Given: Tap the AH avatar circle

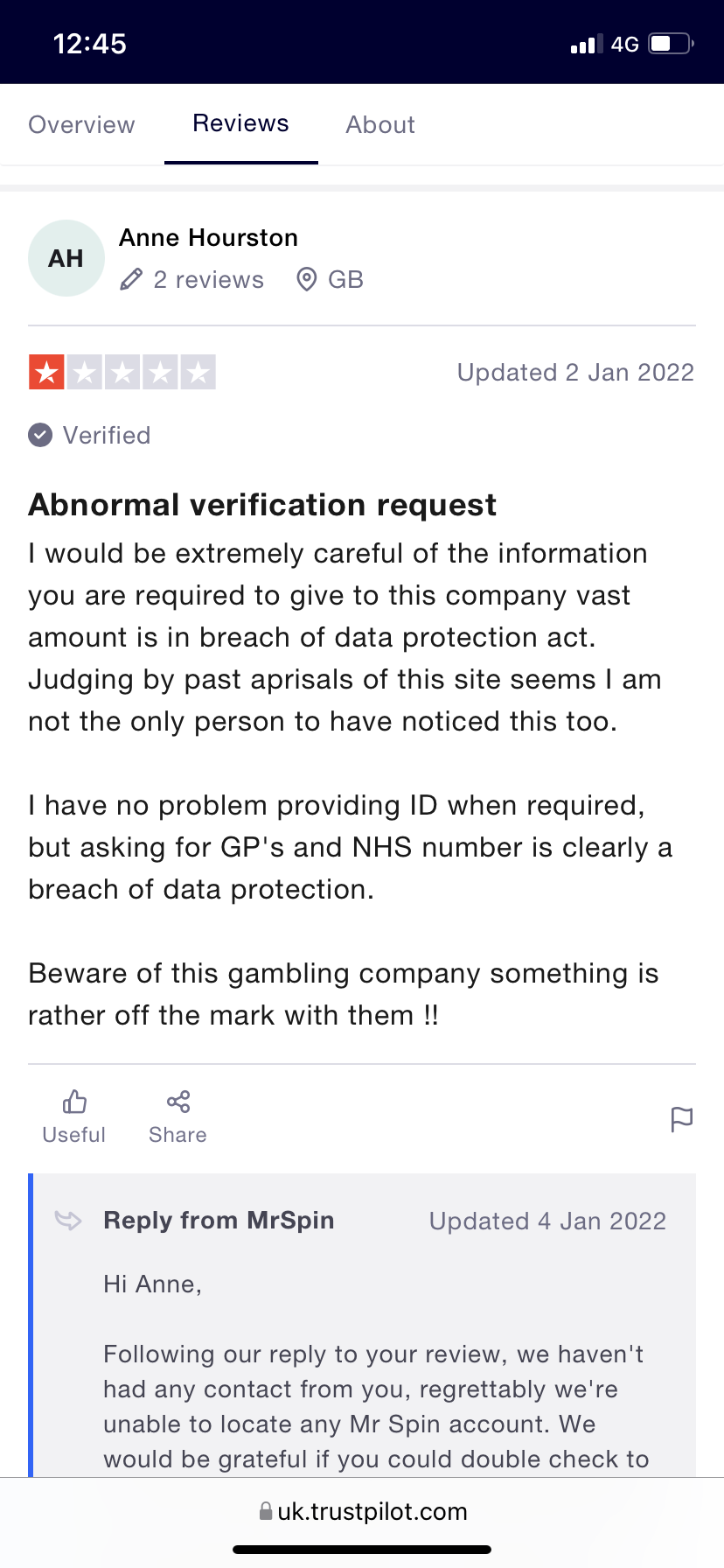Looking at the screenshot, I should click(x=66, y=258).
